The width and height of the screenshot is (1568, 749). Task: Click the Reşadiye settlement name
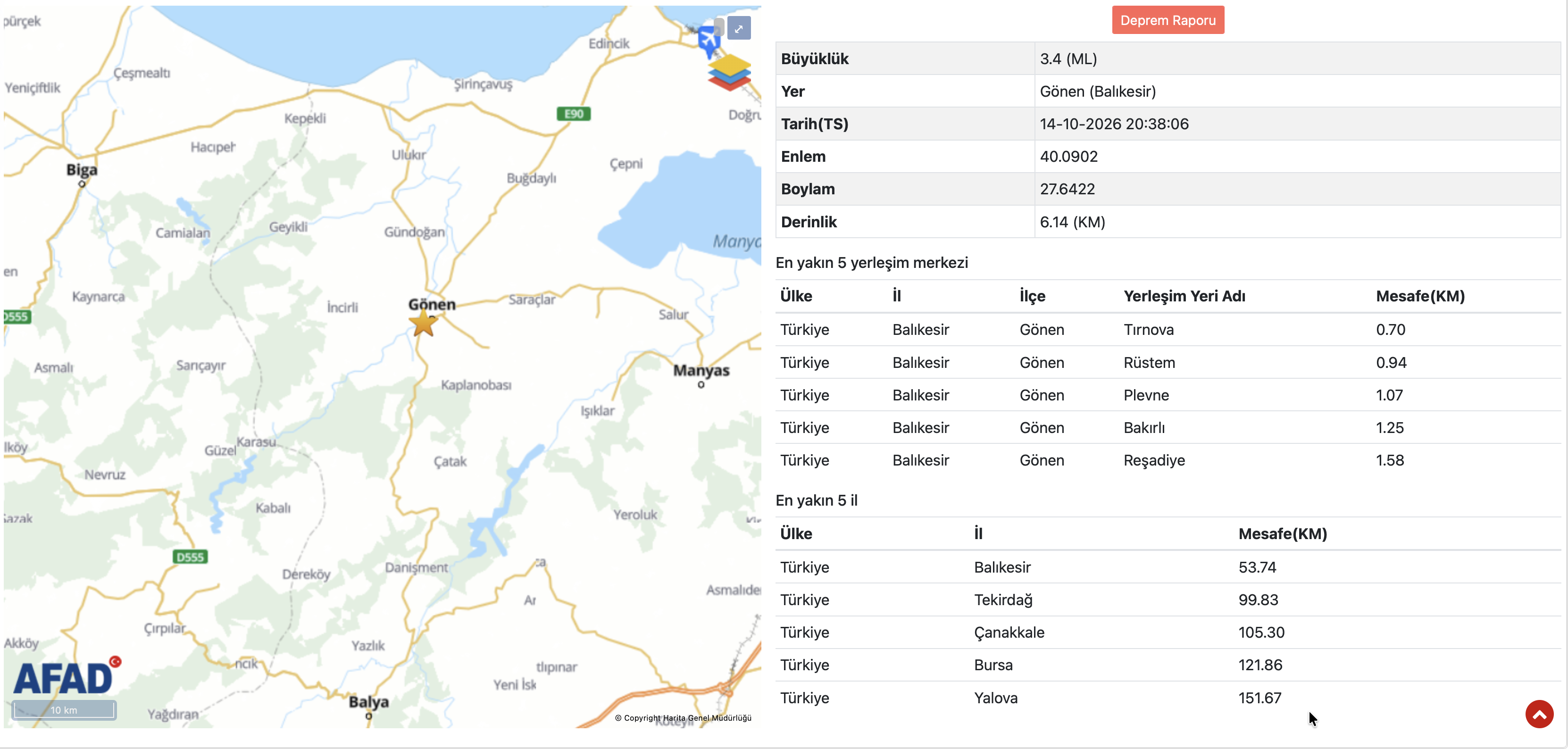pyautogui.click(x=1154, y=461)
